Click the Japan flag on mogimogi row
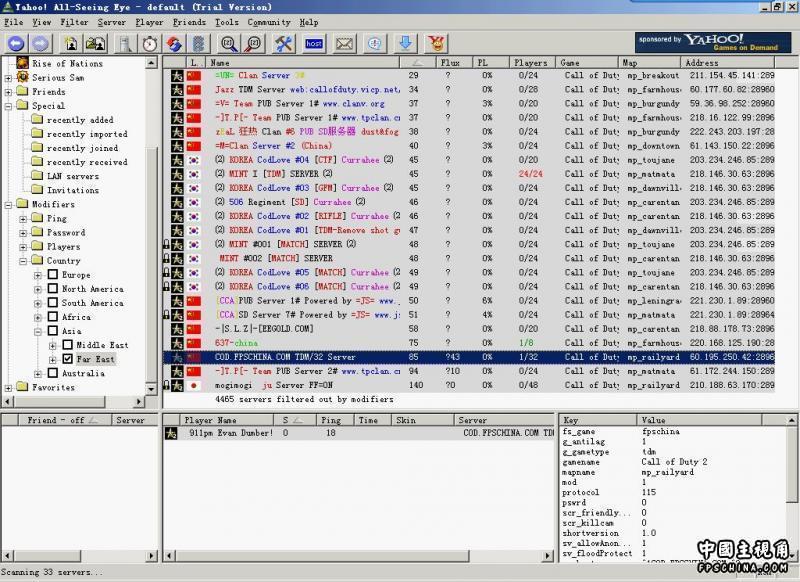800x582 pixels. (x=194, y=386)
